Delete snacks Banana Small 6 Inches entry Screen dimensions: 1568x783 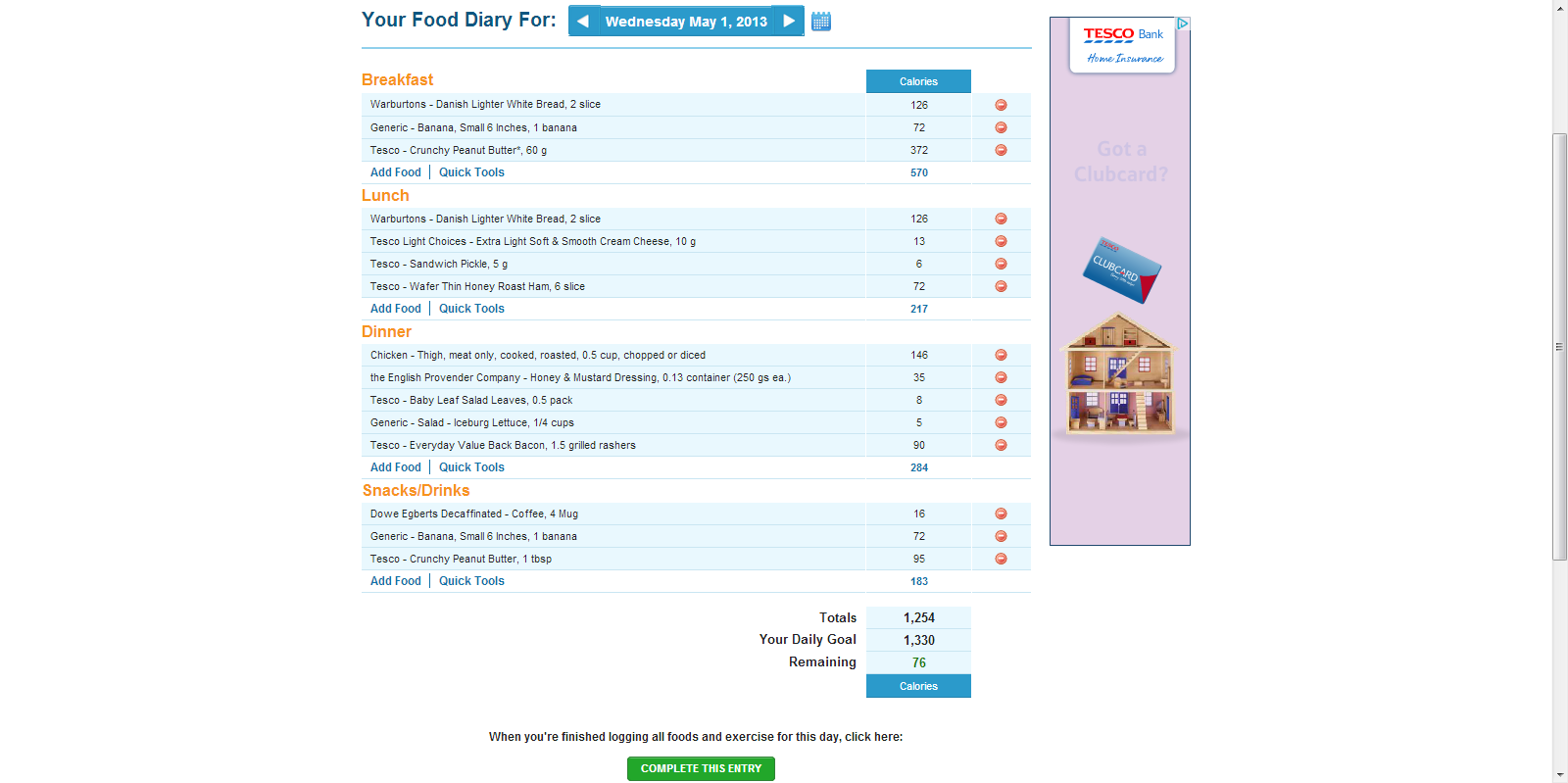(1001, 536)
